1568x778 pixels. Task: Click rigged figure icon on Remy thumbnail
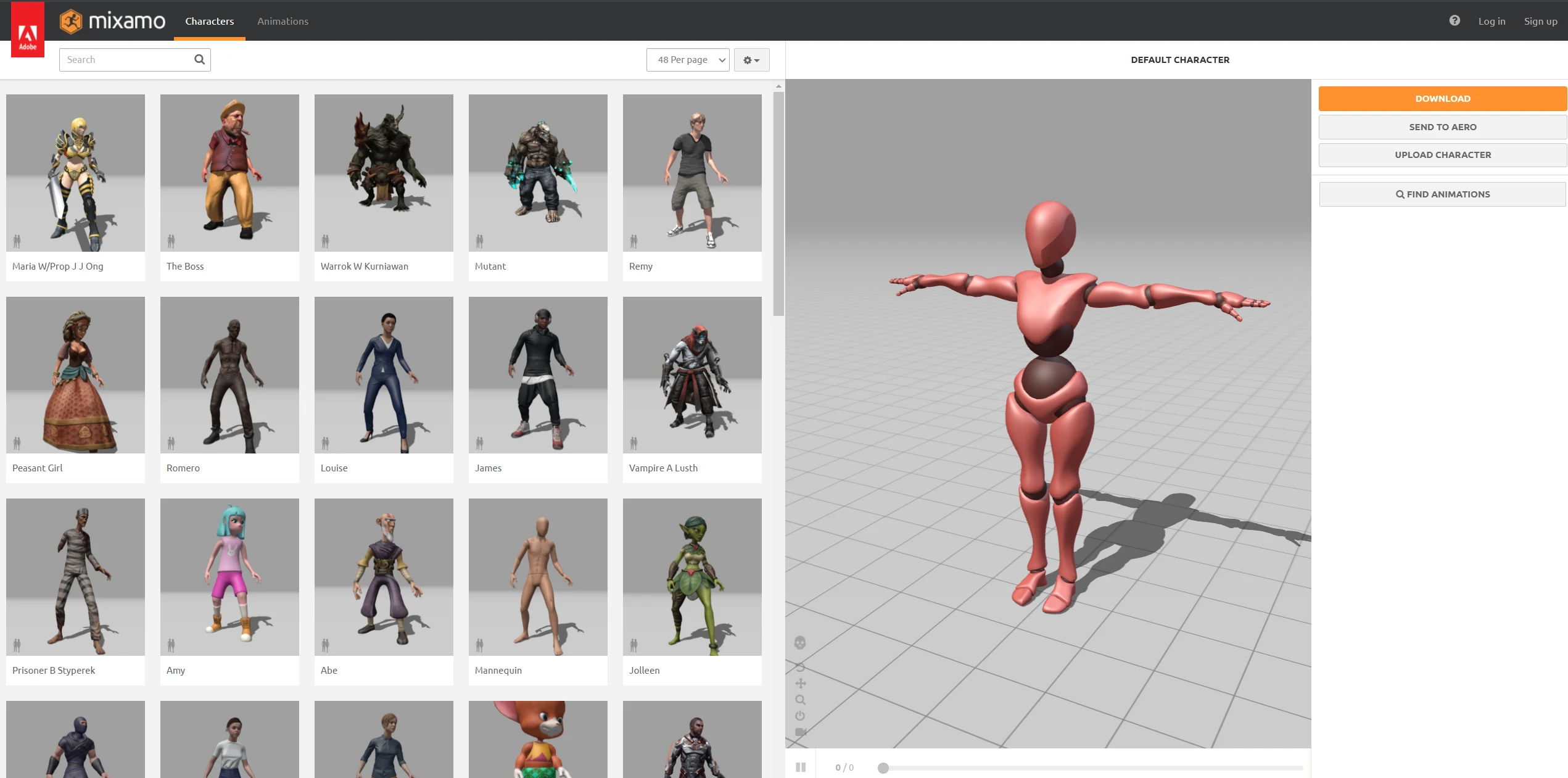[633, 241]
